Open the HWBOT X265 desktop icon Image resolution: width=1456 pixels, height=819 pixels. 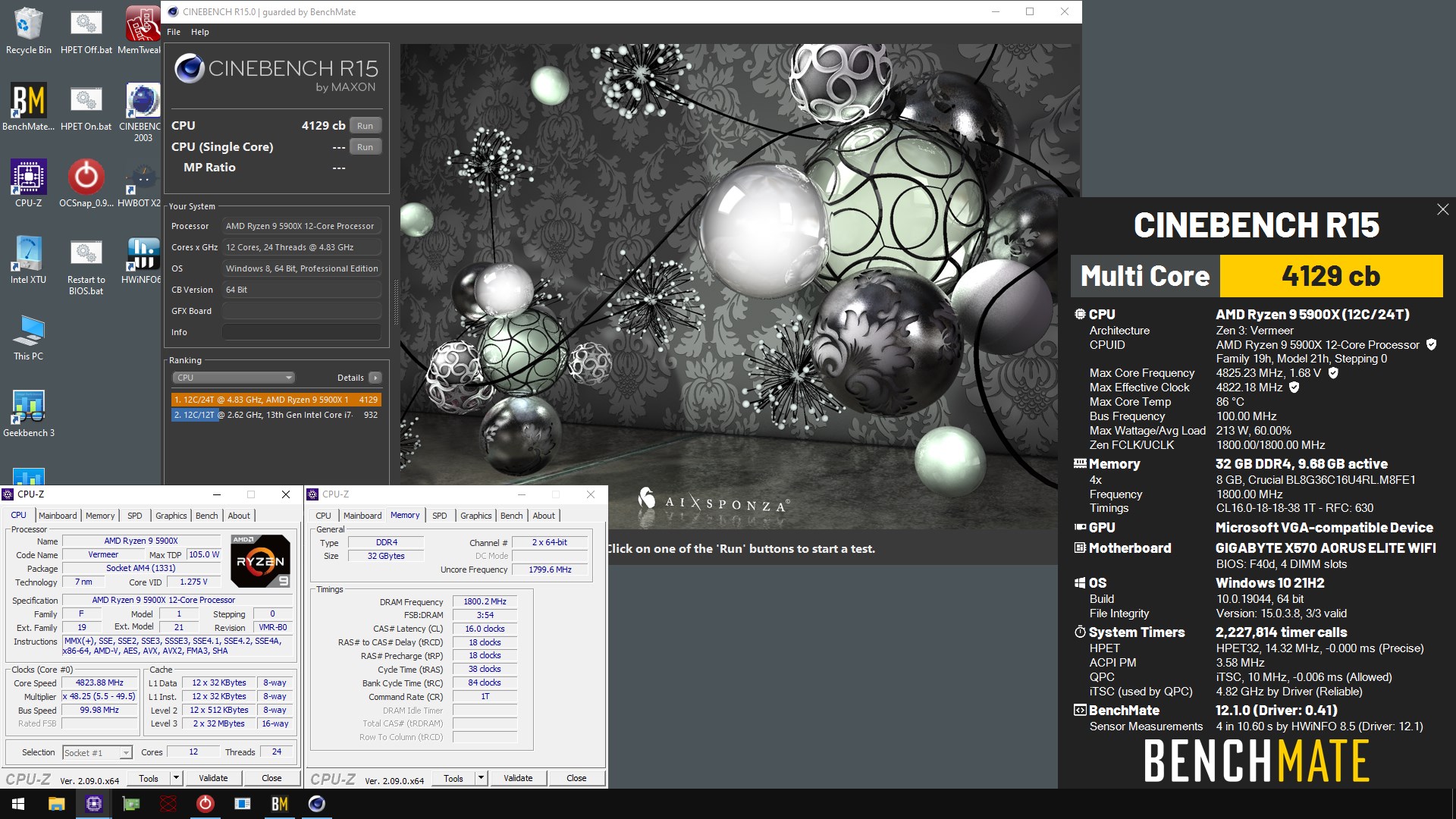coord(140,183)
